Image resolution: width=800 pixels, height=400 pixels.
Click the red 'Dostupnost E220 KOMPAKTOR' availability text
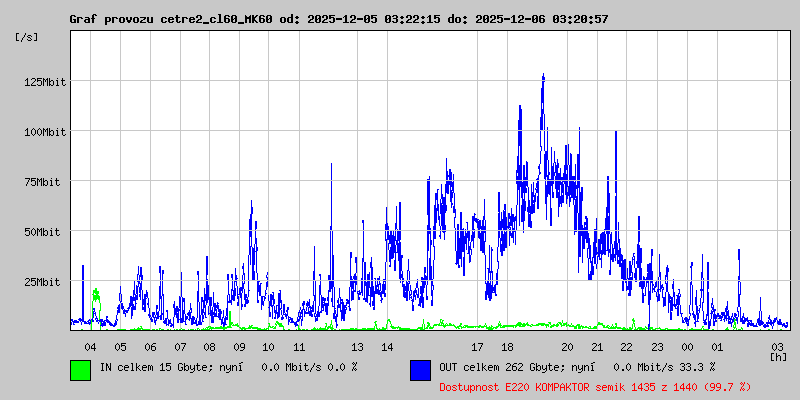point(594,386)
